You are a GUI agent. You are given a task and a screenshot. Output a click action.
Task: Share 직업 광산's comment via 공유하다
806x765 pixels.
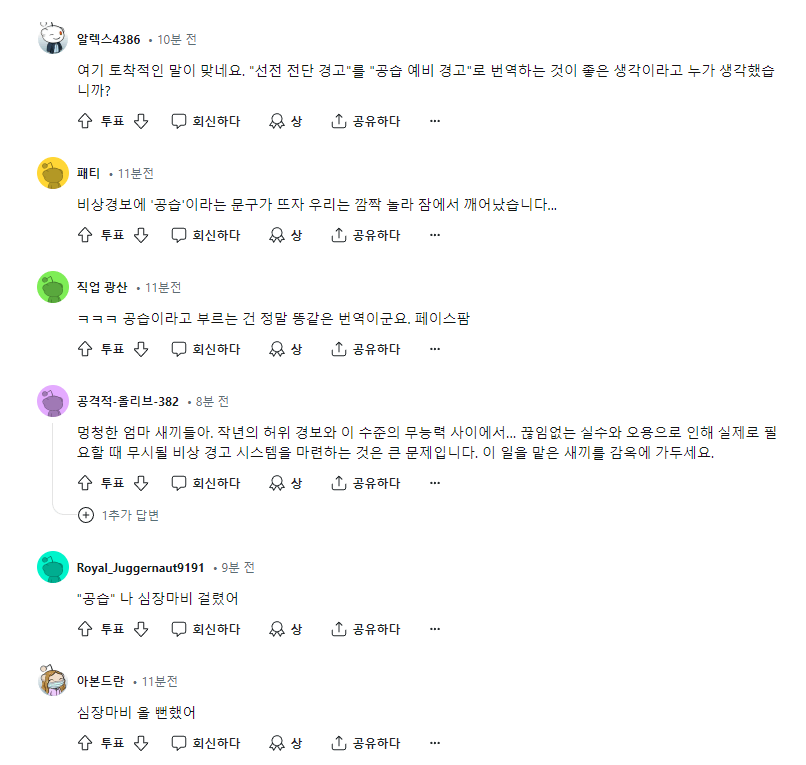(x=365, y=350)
